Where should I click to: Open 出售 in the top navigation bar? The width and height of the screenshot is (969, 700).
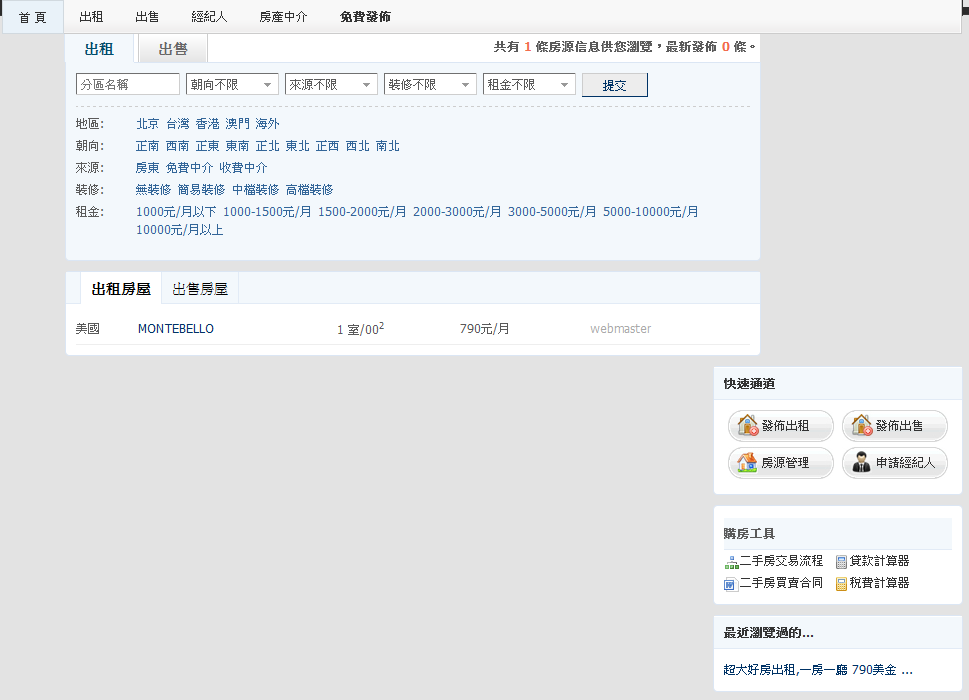(x=147, y=17)
